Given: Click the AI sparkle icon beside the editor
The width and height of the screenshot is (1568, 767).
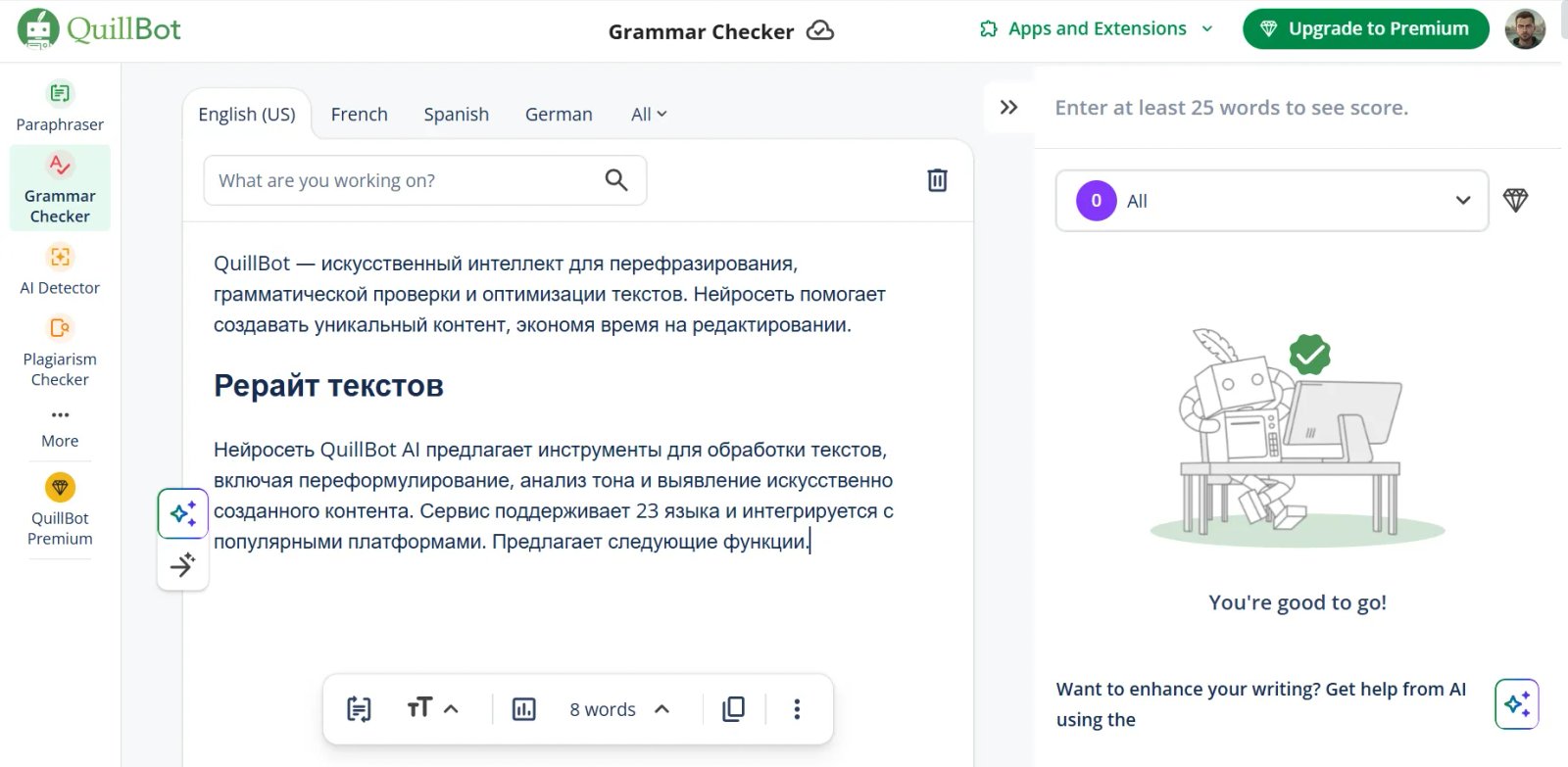Looking at the screenshot, I should [183, 513].
